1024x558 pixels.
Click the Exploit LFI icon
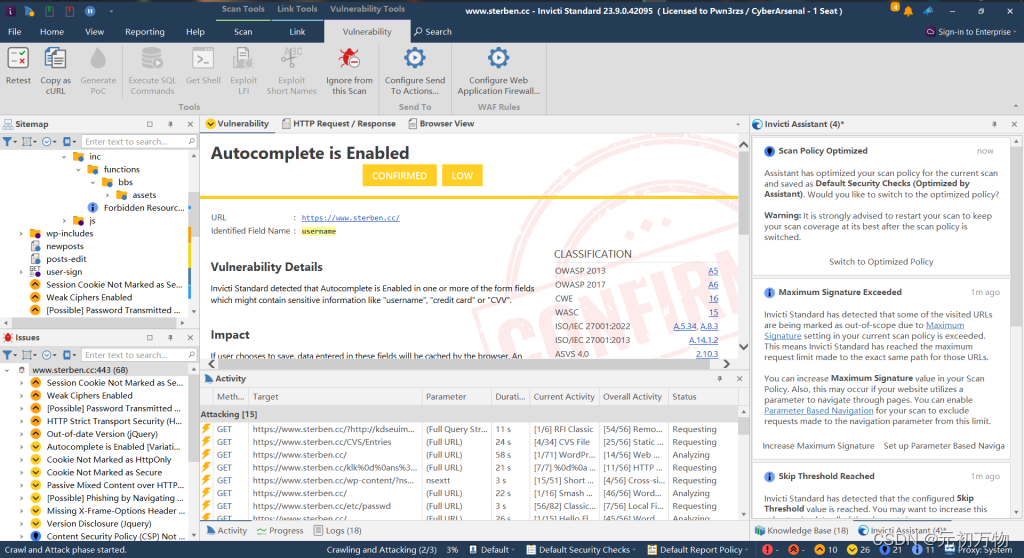(243, 59)
